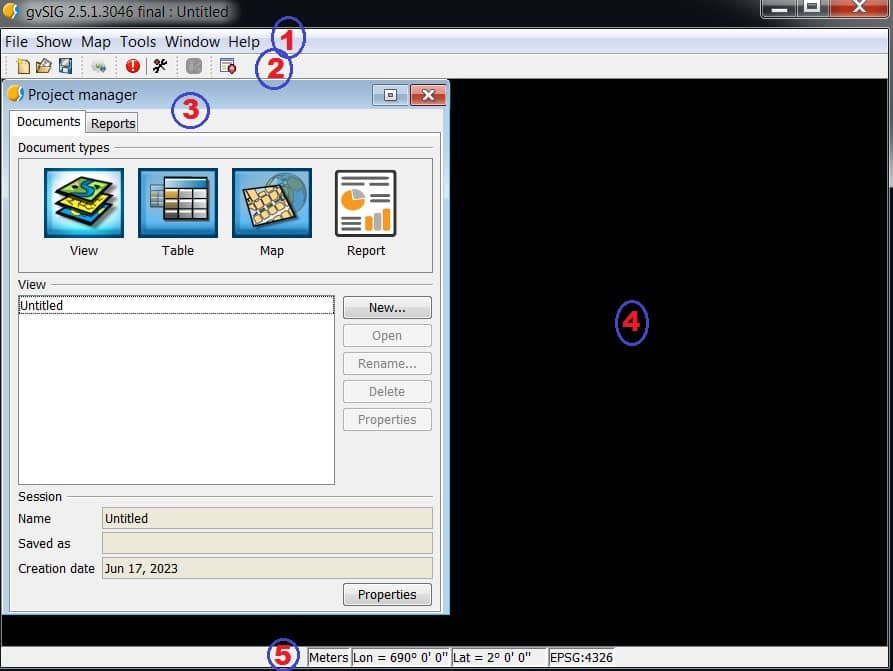The width and height of the screenshot is (893, 671).
Task: Select the View document type icon
Action: pyautogui.click(x=84, y=203)
